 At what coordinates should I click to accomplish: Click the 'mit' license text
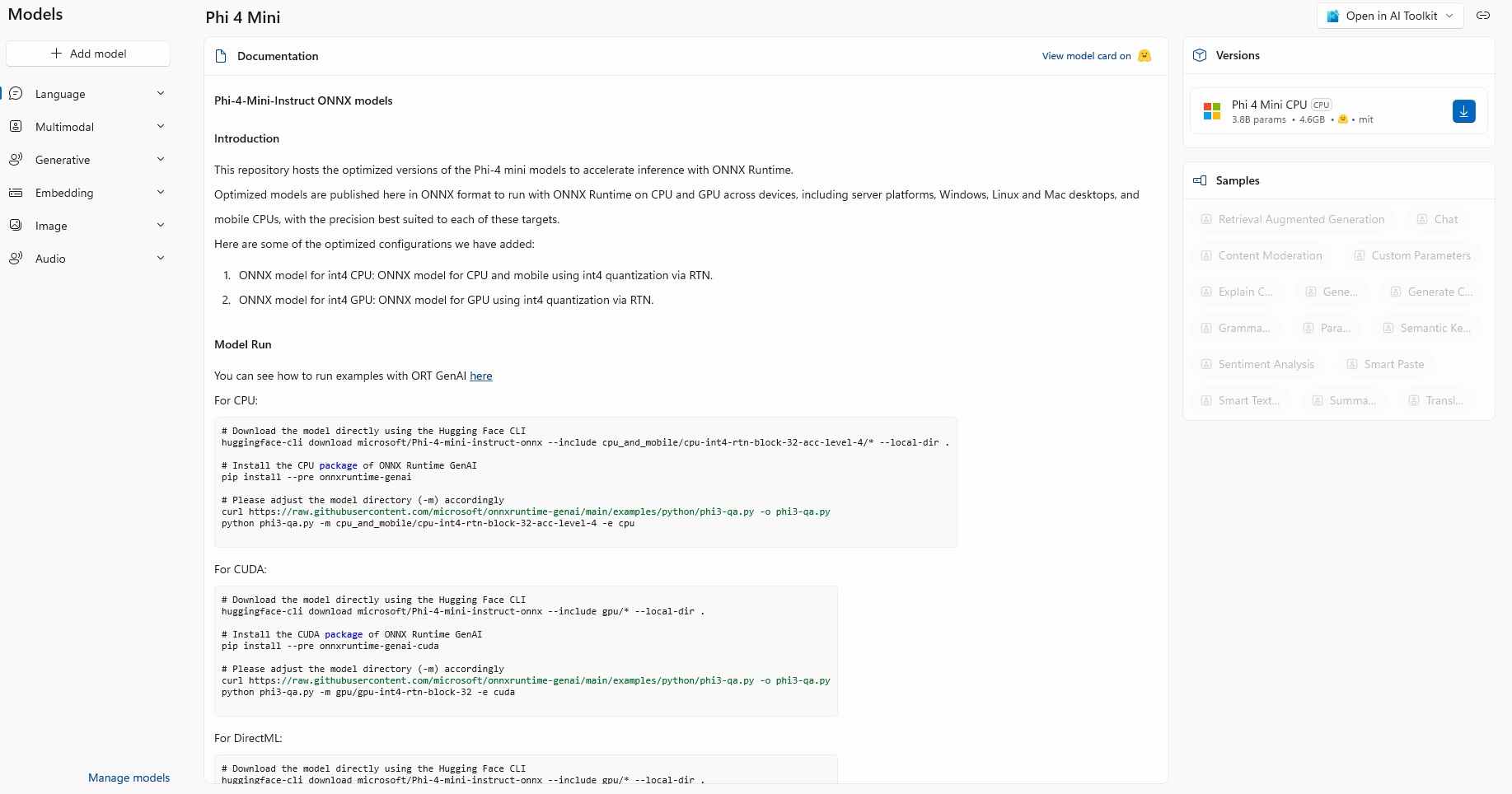click(1366, 119)
